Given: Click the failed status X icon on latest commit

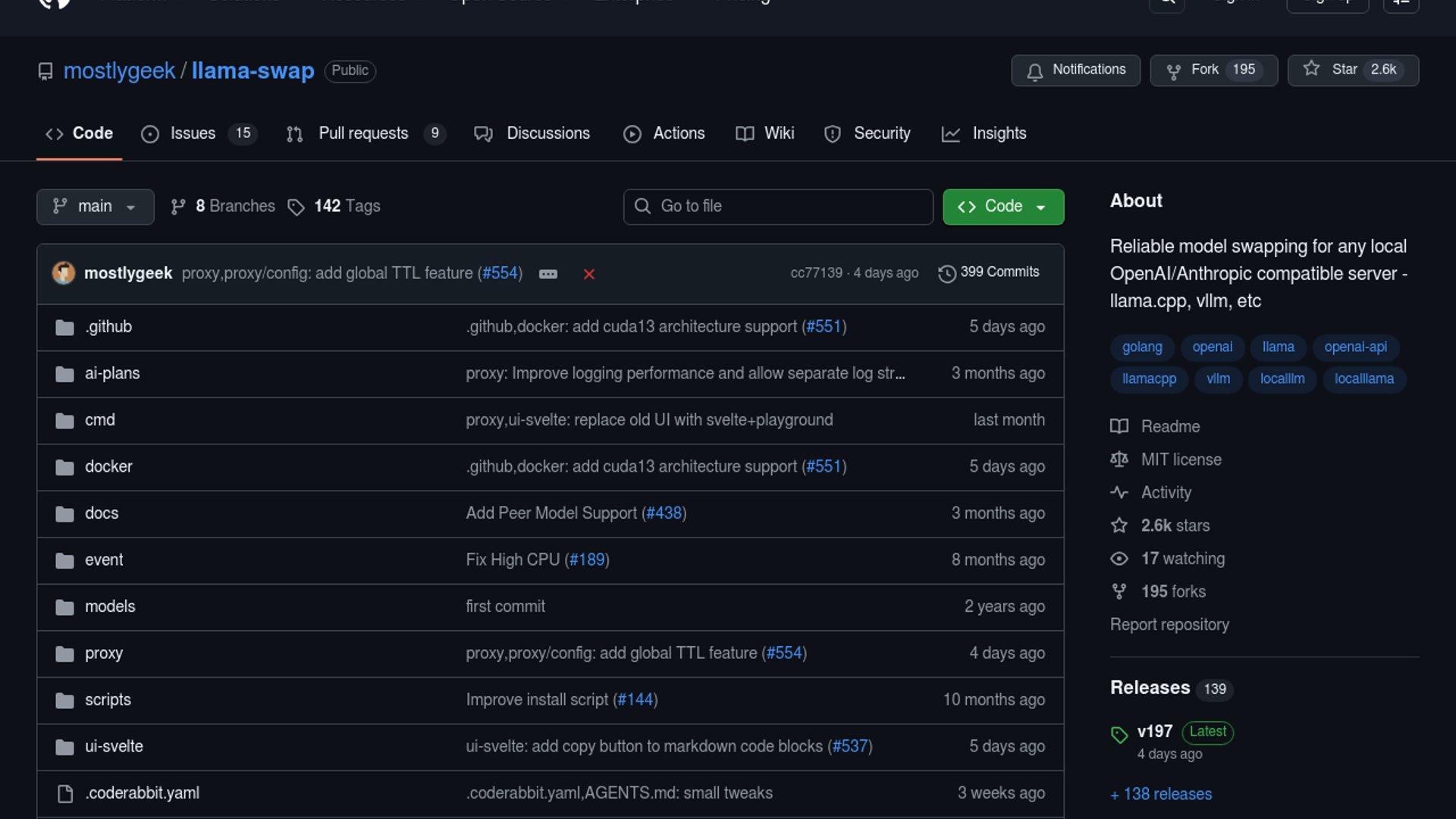Looking at the screenshot, I should pos(588,274).
